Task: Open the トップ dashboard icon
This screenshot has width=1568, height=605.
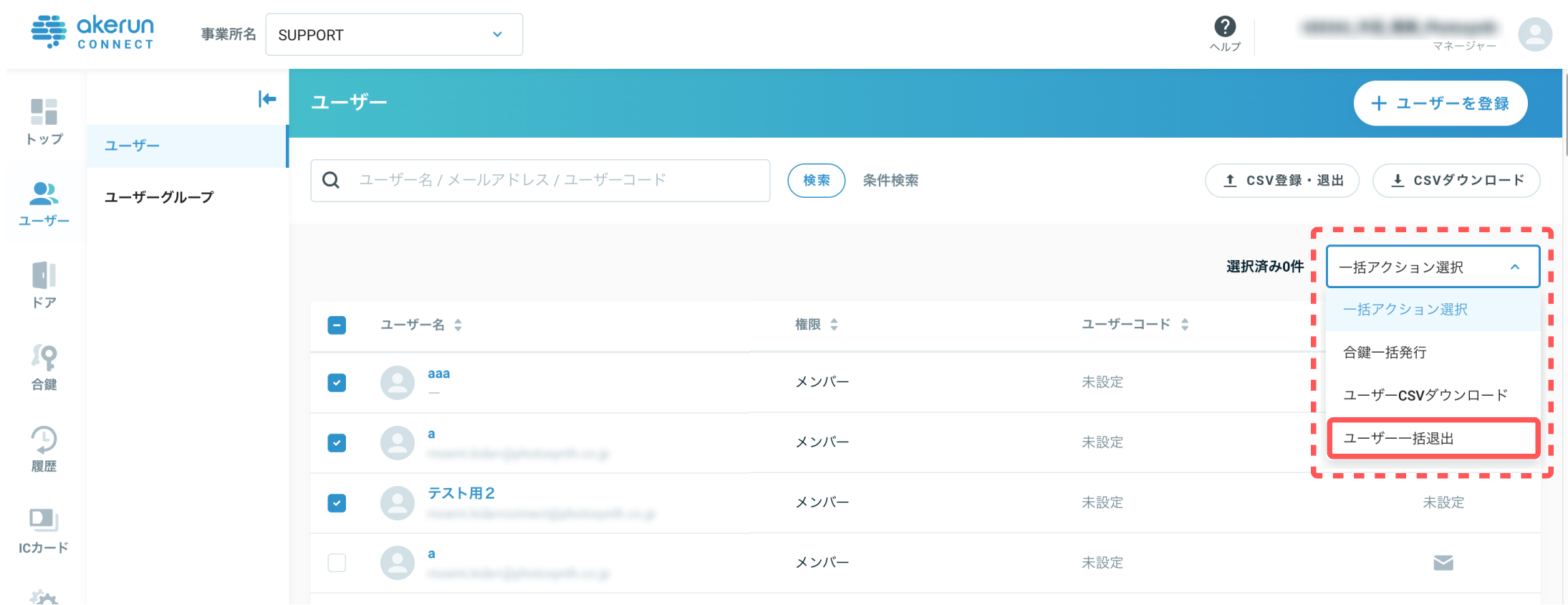Action: 44,121
